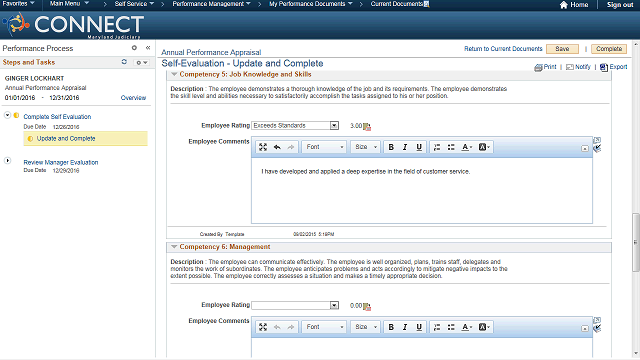
Task: Open rating details icon beside 3.00
Action: click(367, 126)
